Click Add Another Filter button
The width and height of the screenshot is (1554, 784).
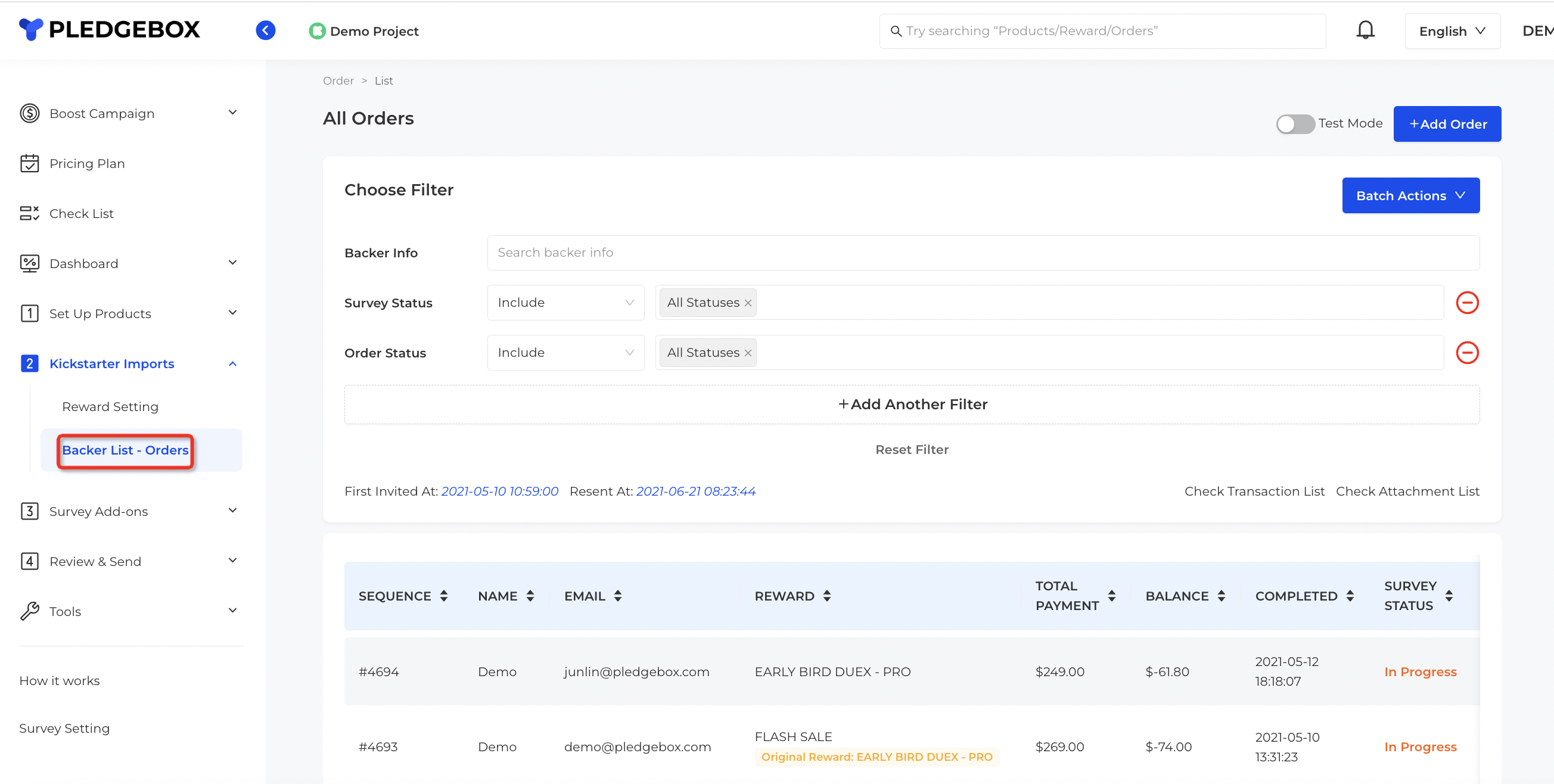[912, 404]
